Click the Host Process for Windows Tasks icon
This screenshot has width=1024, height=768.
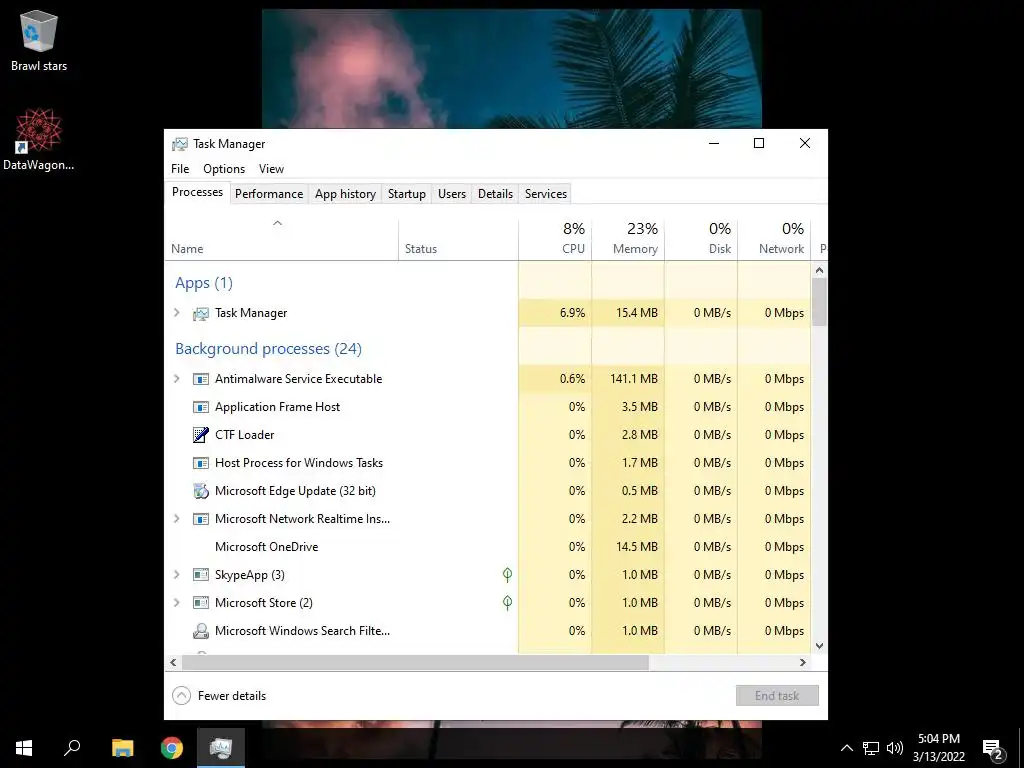[x=200, y=463]
